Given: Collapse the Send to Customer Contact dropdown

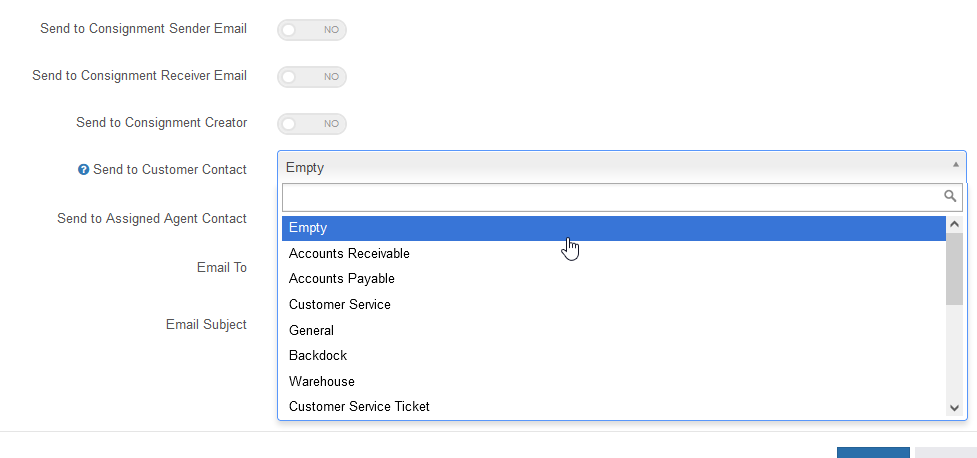Looking at the screenshot, I should (x=621, y=167).
